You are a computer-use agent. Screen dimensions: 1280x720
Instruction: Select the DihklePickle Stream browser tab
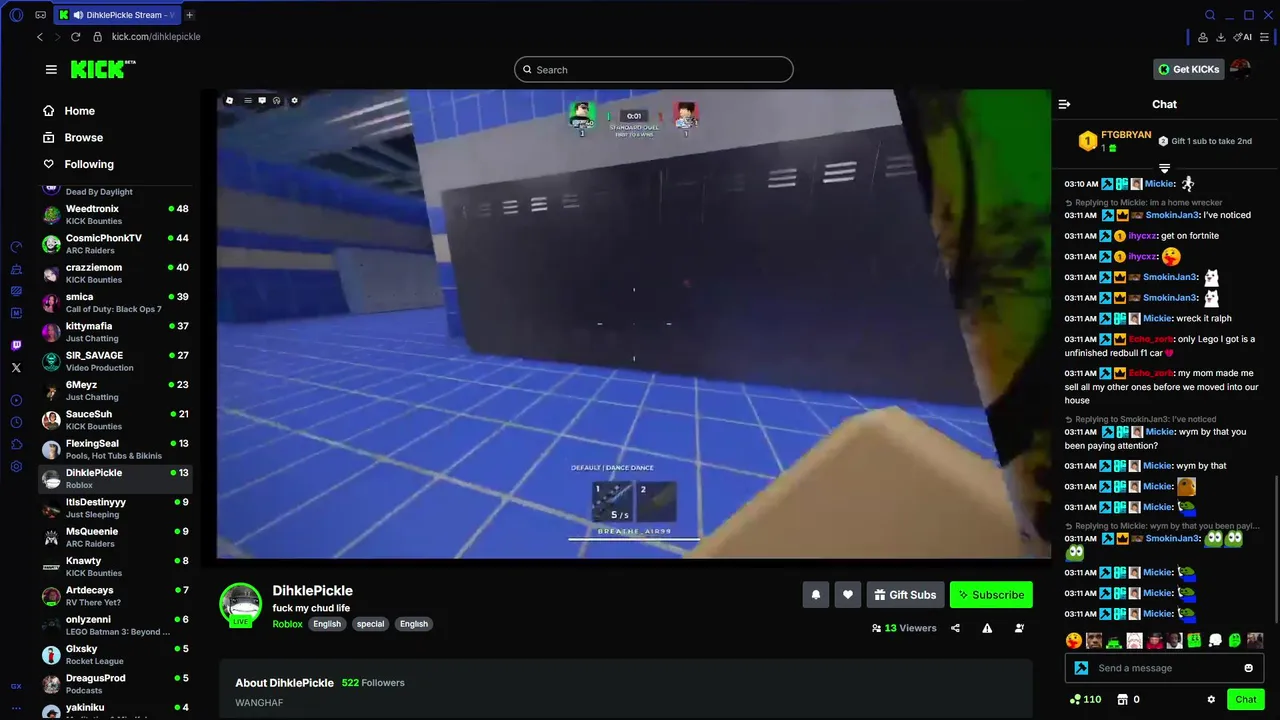tap(116, 15)
